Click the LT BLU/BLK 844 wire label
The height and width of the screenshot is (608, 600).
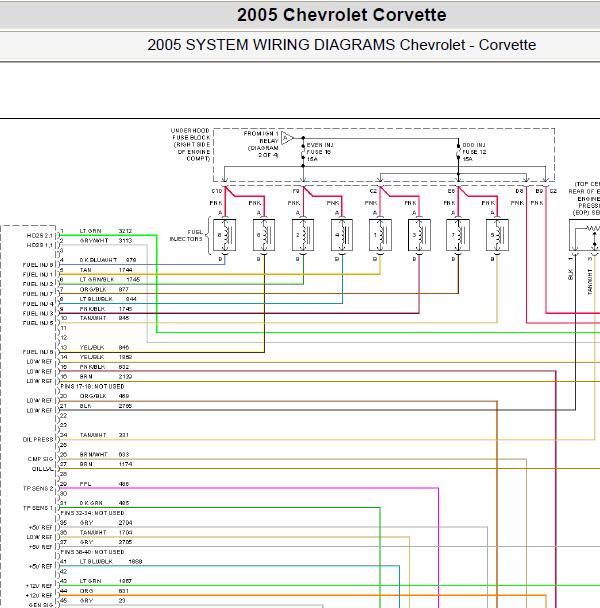(x=108, y=299)
